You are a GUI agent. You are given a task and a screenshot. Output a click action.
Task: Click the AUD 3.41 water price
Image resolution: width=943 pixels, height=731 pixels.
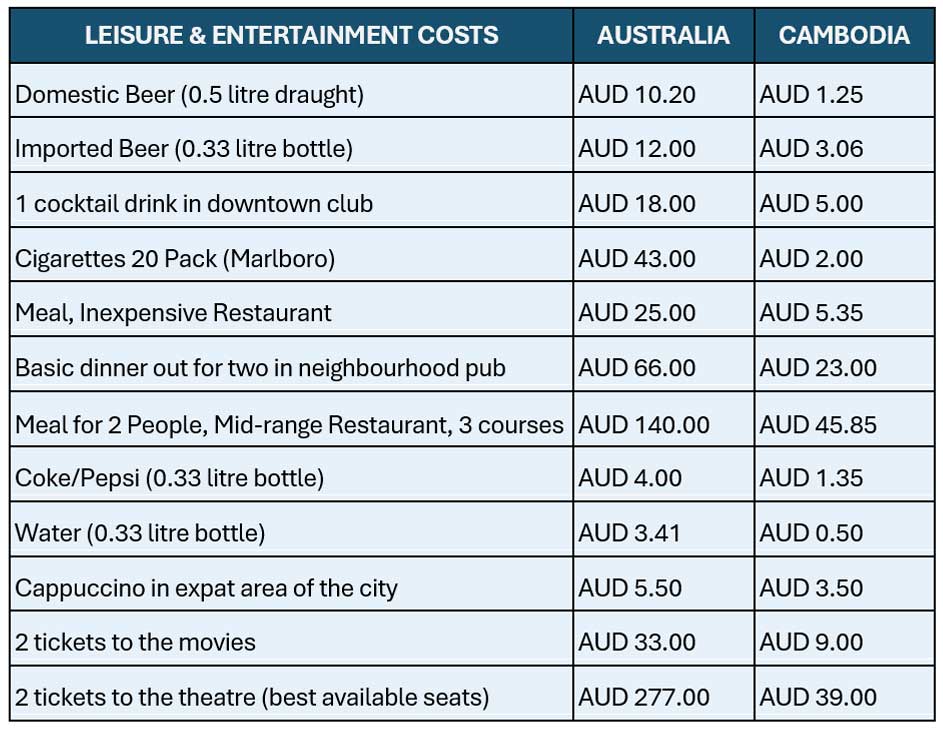point(630,533)
